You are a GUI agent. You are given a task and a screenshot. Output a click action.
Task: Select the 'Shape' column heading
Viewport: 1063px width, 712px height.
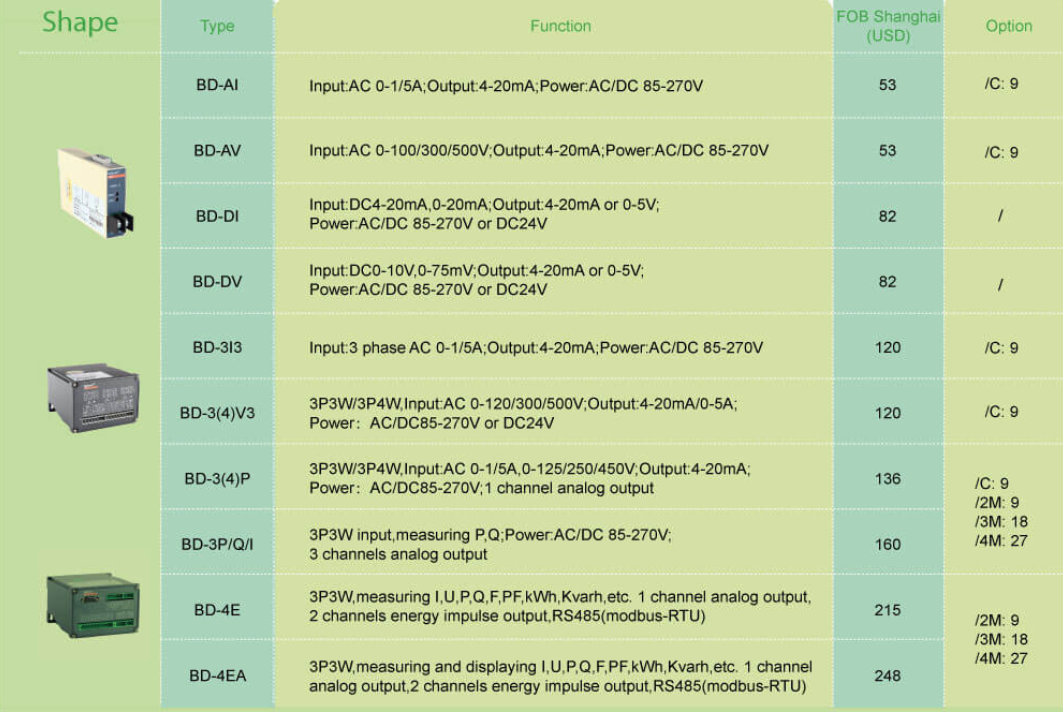pos(80,22)
